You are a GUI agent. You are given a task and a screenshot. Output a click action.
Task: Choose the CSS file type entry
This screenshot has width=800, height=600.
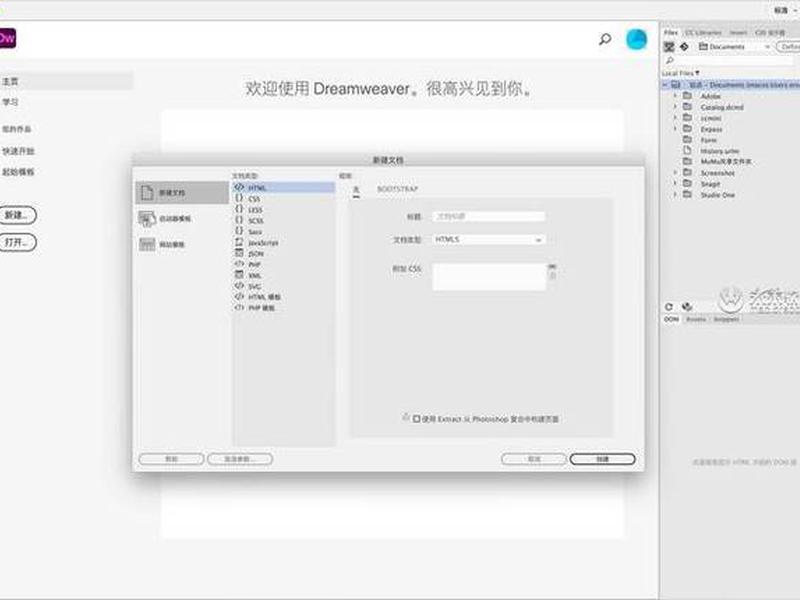(284, 198)
